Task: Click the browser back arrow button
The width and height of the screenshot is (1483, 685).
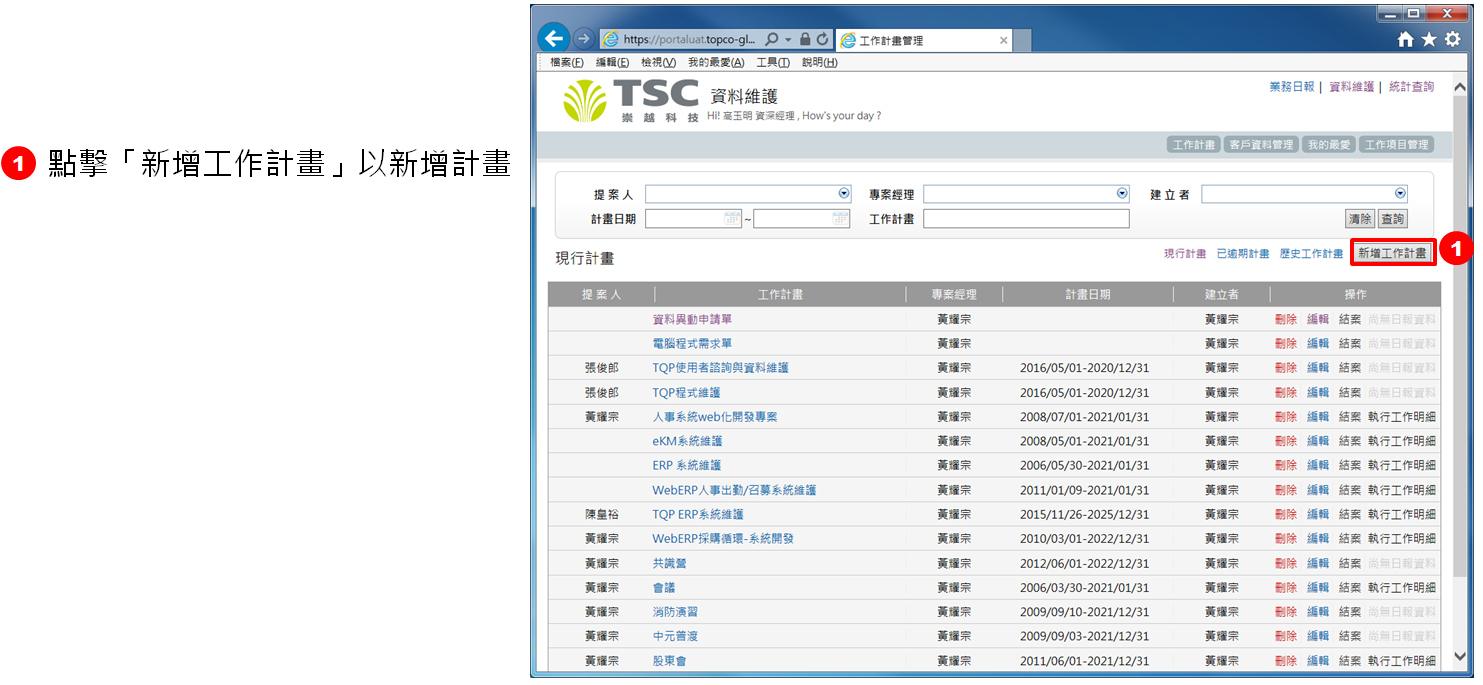Action: click(x=553, y=39)
